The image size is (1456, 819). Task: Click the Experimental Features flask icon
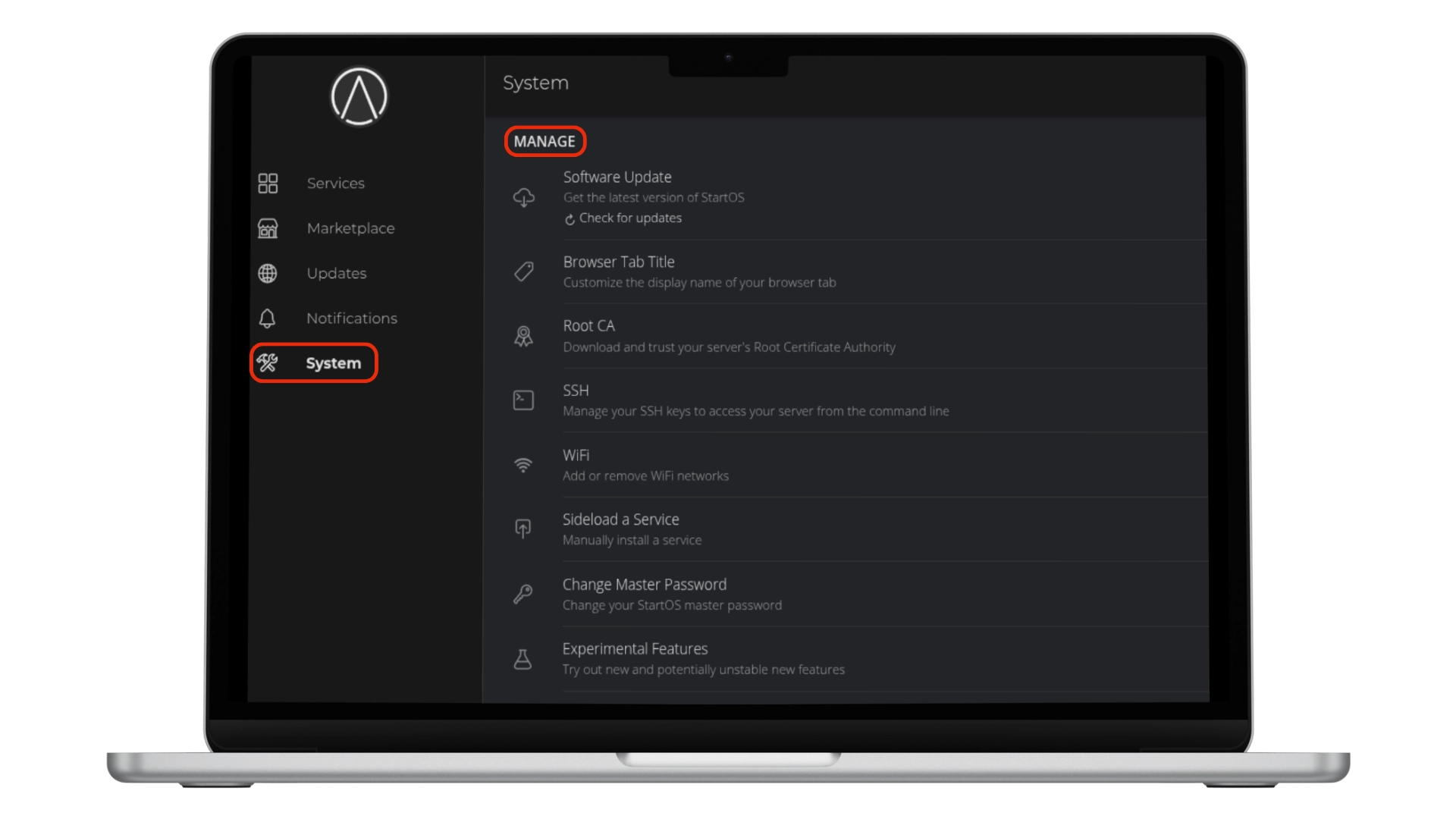(x=523, y=659)
